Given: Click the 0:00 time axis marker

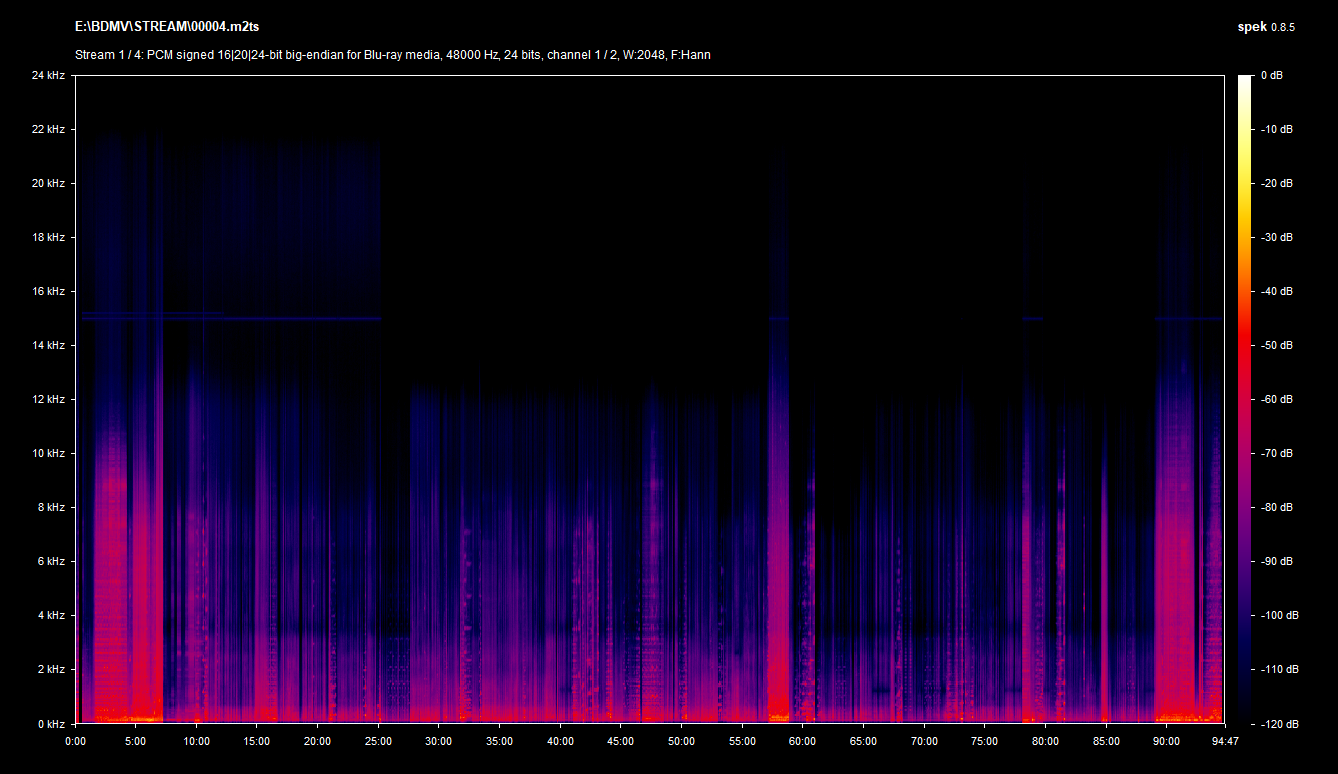Looking at the screenshot, I should 76,741.
